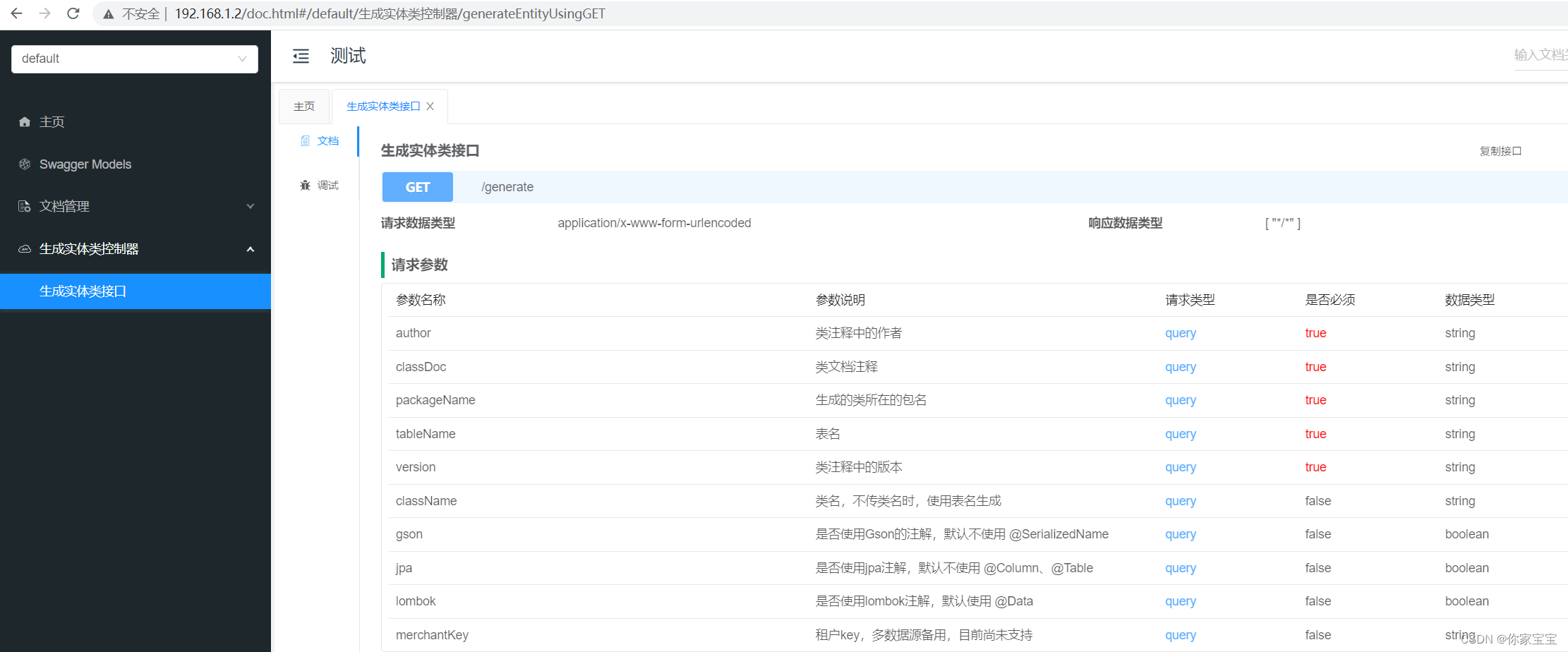This screenshot has width=1568, height=652.
Task: Close the 生成实体类接口 tab
Action: point(430,106)
